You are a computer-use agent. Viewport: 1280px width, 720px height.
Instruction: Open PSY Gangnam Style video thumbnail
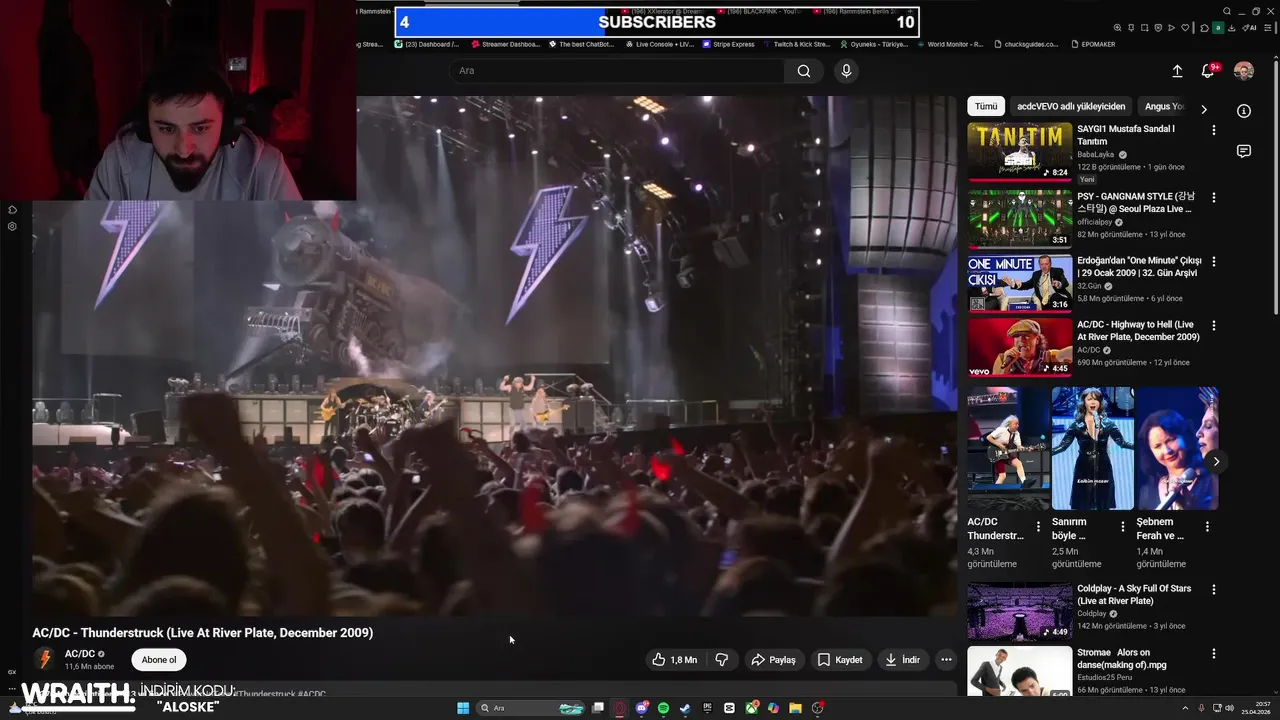[1019, 218]
